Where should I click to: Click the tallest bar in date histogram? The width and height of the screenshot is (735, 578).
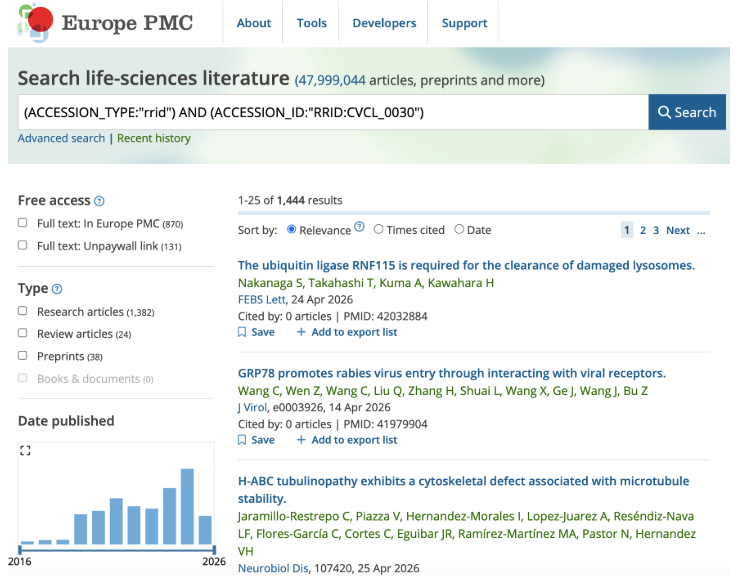pyautogui.click(x=187, y=506)
